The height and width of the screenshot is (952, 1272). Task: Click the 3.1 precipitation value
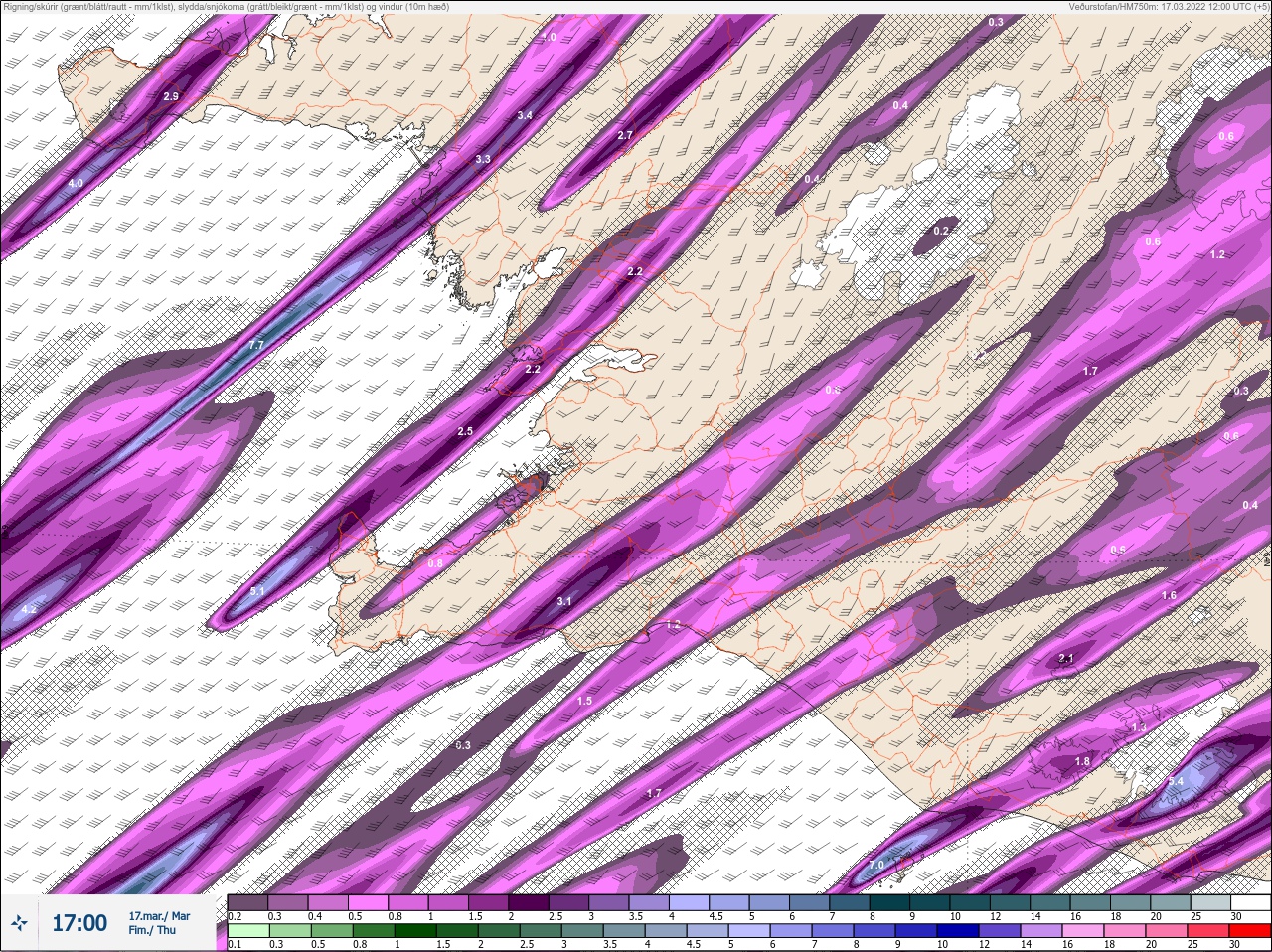(564, 601)
